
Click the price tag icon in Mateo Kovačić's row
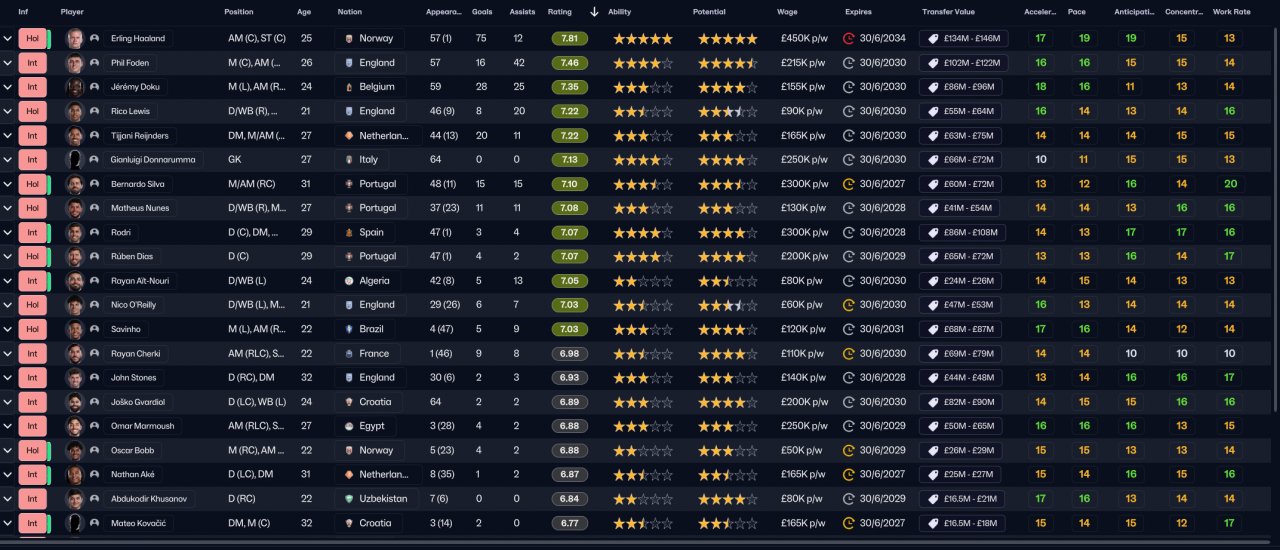(932, 523)
